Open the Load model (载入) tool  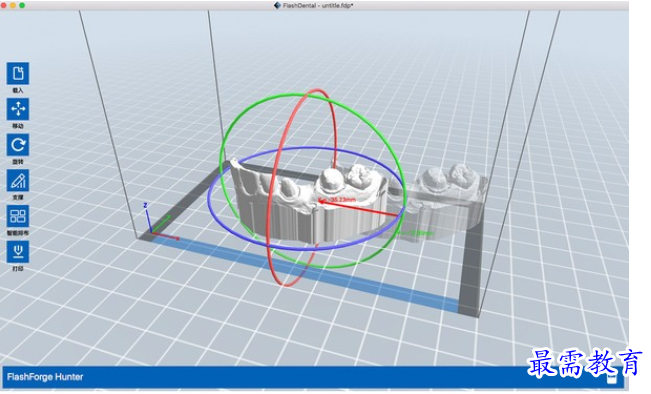pos(18,73)
